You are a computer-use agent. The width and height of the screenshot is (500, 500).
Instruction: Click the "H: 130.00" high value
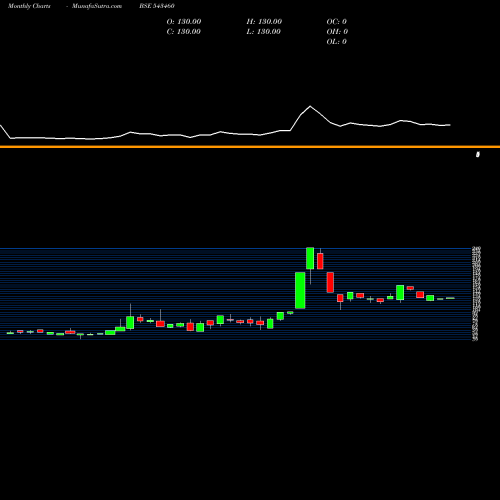(264, 22)
